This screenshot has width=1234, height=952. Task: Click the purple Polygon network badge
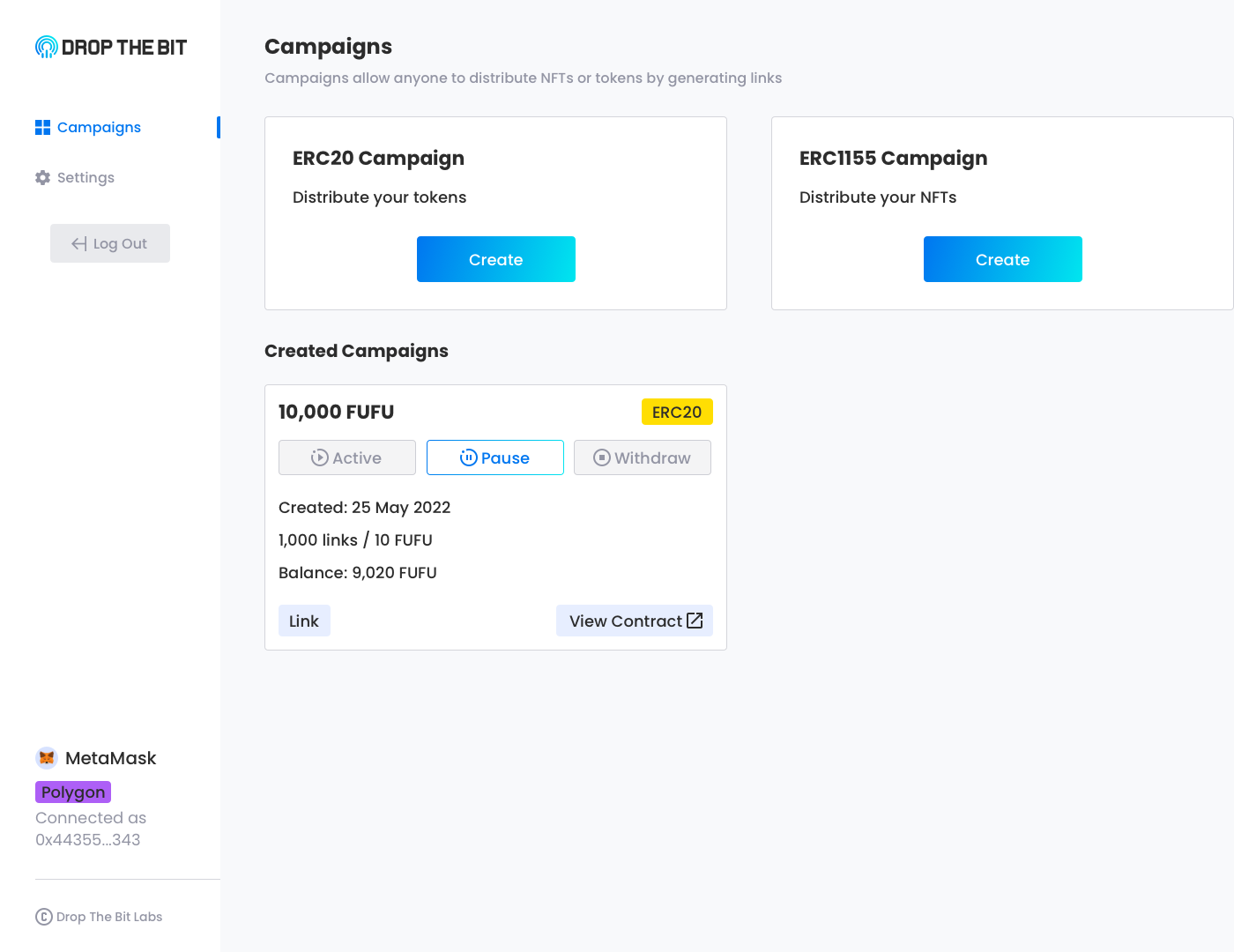click(73, 792)
